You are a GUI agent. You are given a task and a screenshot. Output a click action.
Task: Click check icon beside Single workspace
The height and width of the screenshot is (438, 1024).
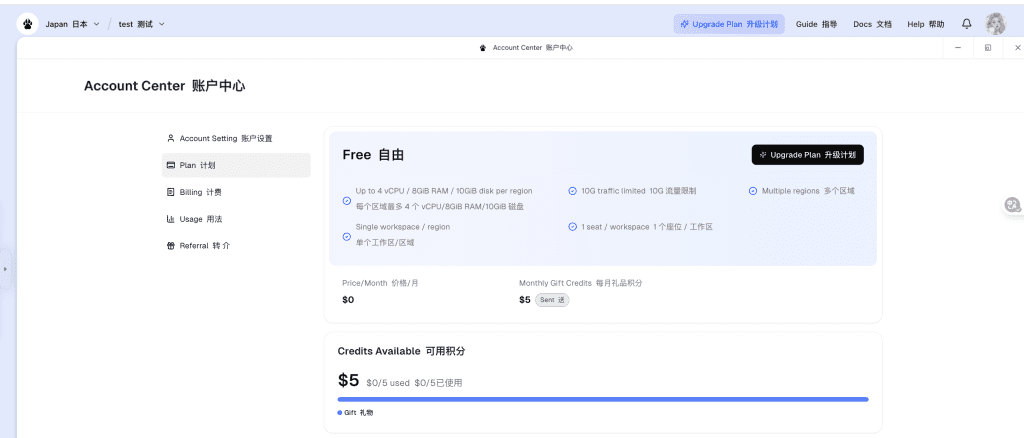click(347, 236)
